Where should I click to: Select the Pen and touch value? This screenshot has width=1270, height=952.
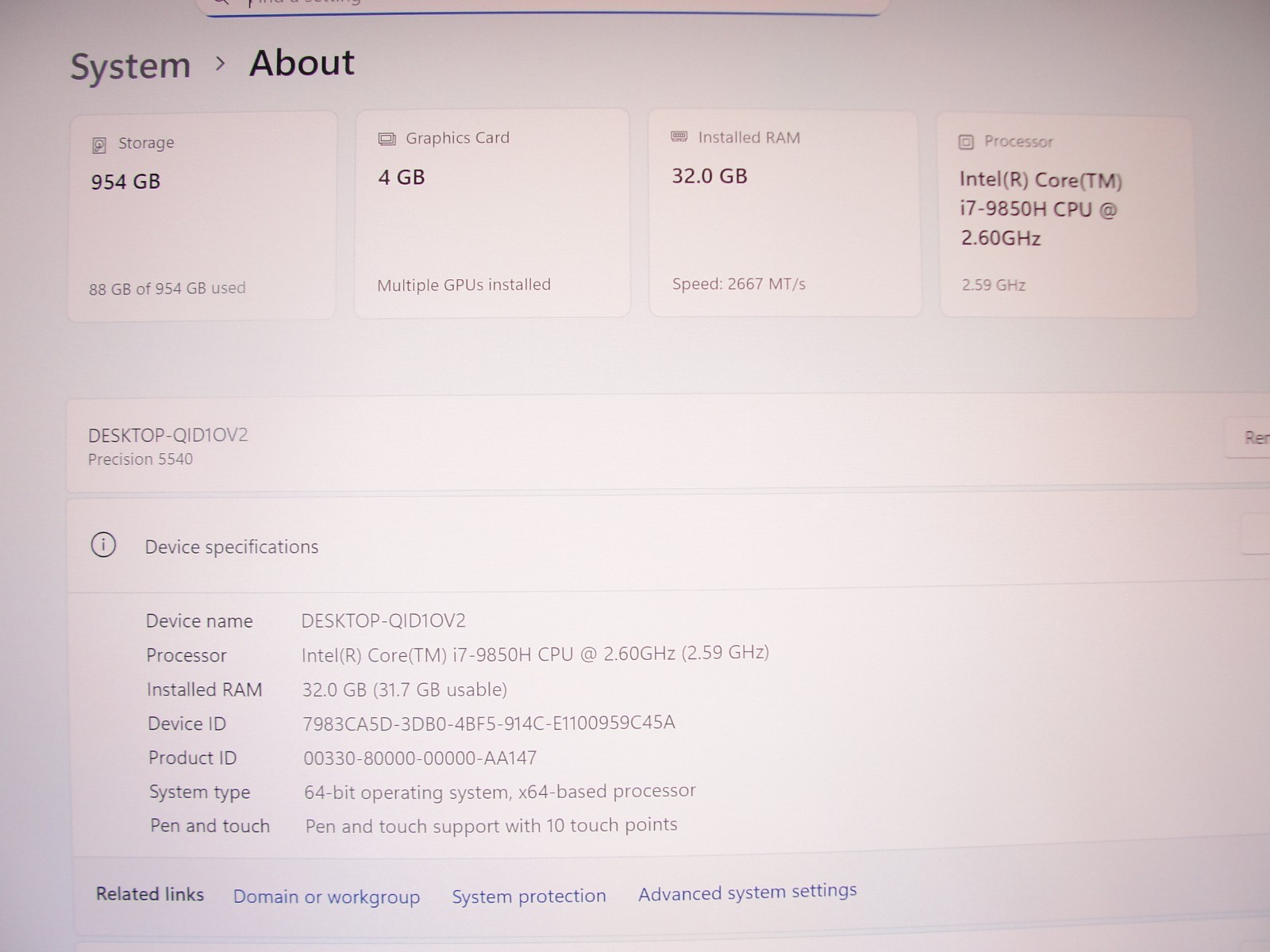click(x=491, y=826)
